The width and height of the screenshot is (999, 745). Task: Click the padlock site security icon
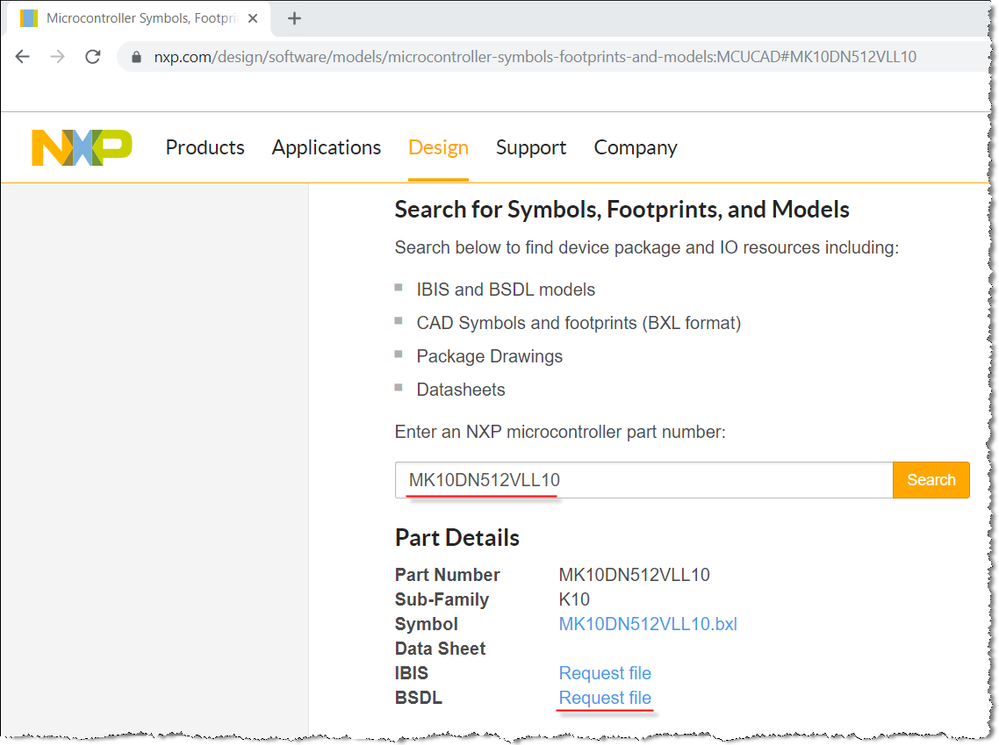[137, 57]
